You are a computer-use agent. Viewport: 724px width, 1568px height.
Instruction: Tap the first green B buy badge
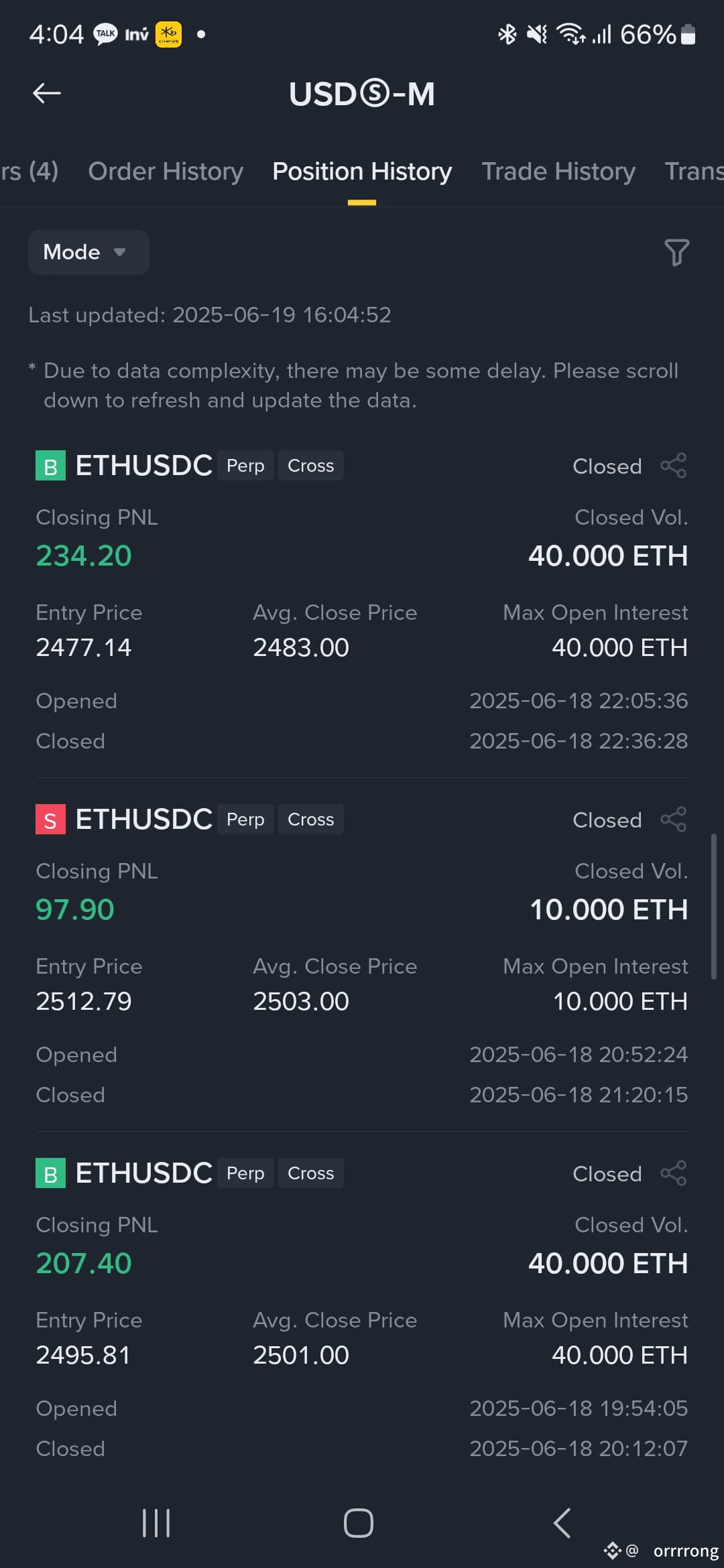click(x=50, y=466)
